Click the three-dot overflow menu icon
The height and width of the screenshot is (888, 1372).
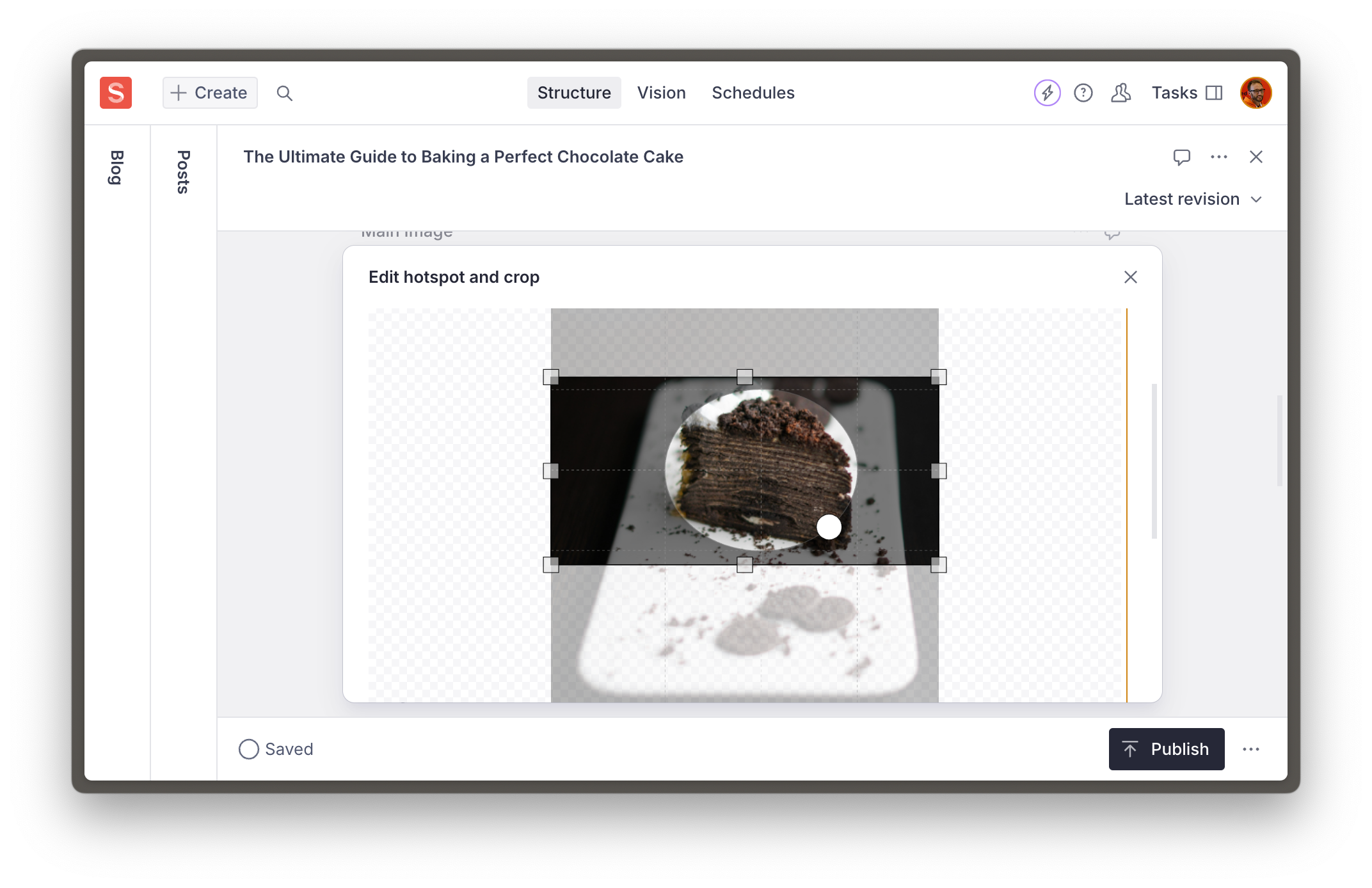point(1219,156)
